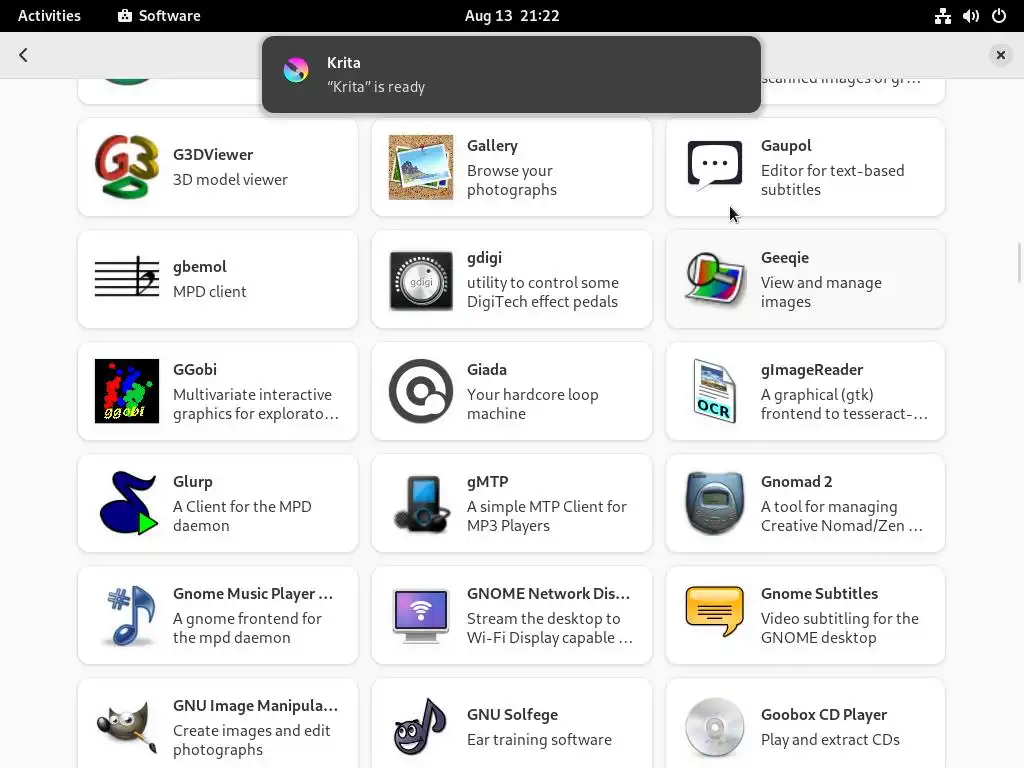Click the Giada circular icon
The image size is (1024, 768).
point(421,391)
